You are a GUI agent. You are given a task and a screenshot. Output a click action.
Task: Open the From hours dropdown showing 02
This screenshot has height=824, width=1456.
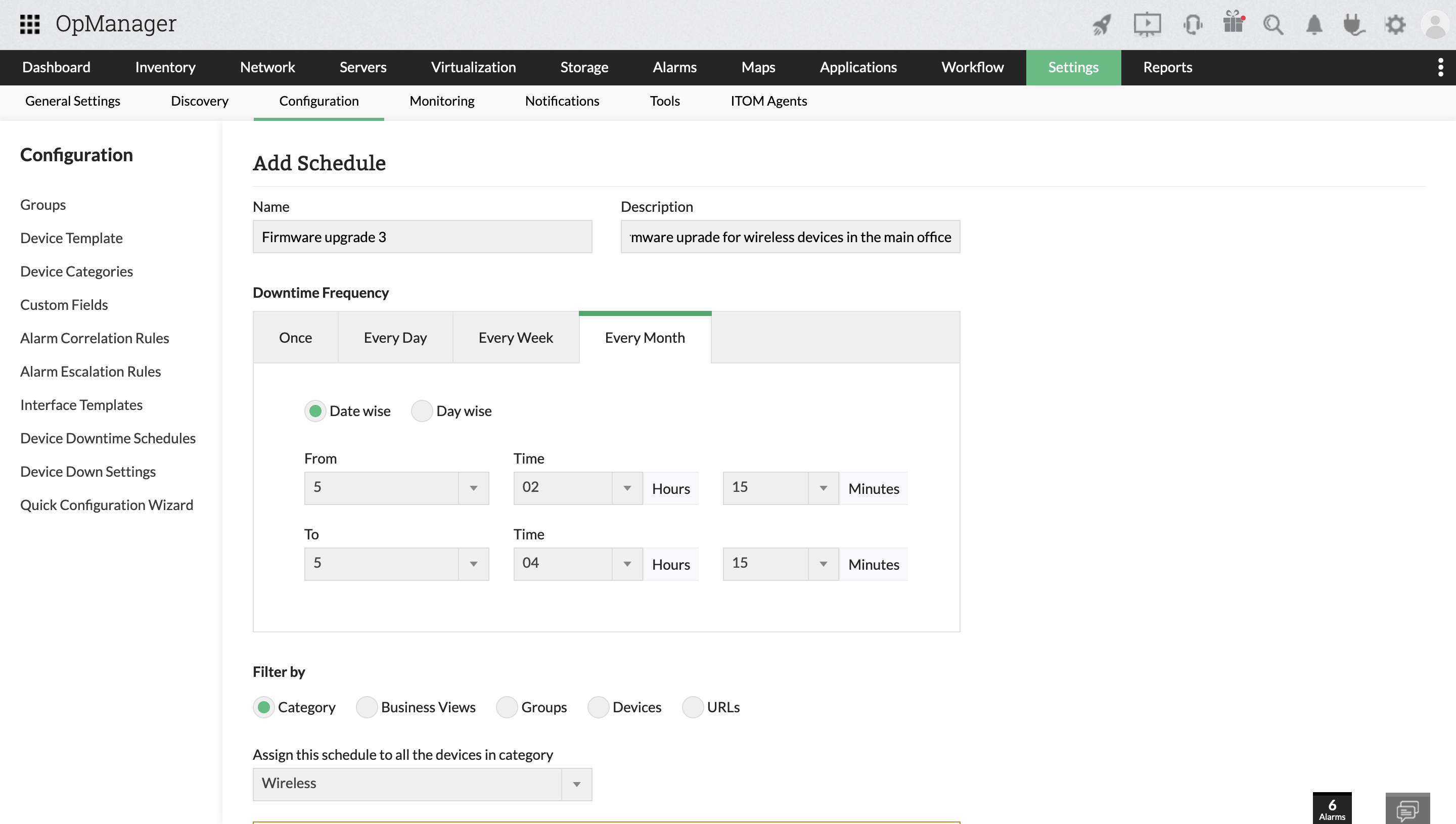[626, 488]
